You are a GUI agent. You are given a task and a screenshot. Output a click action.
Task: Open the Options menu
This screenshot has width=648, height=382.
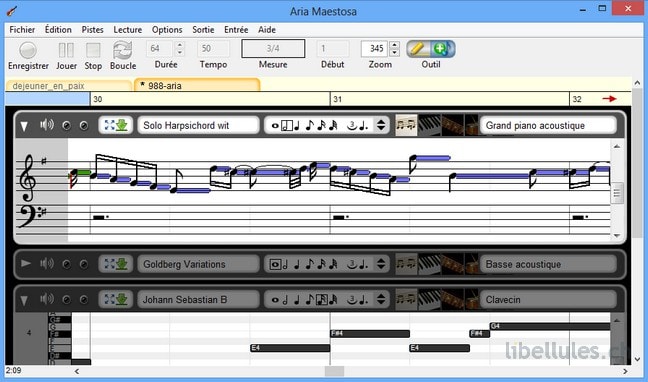tap(167, 30)
